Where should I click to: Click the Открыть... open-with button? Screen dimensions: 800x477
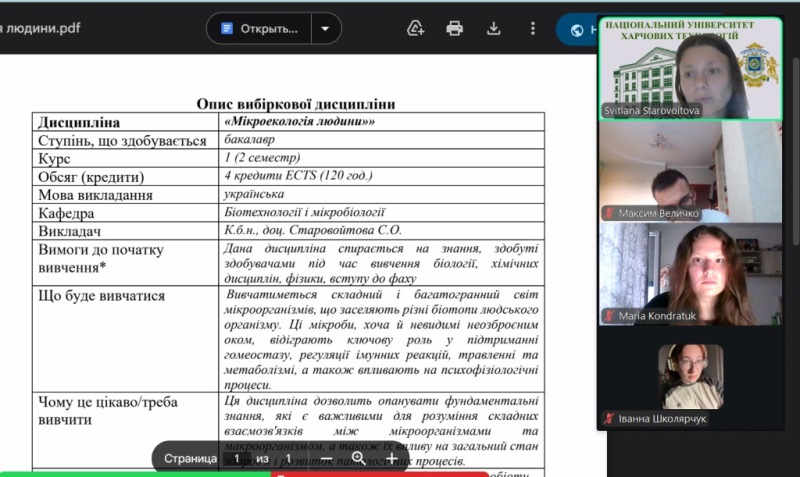coord(259,29)
